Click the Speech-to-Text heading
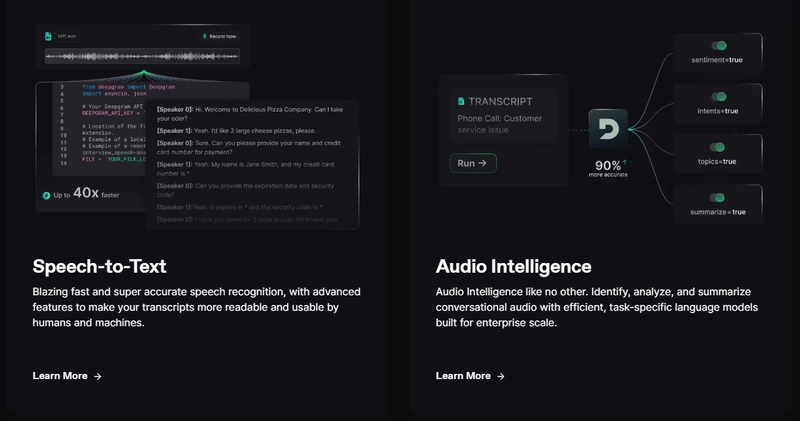The height and width of the screenshot is (421, 800). [x=98, y=266]
